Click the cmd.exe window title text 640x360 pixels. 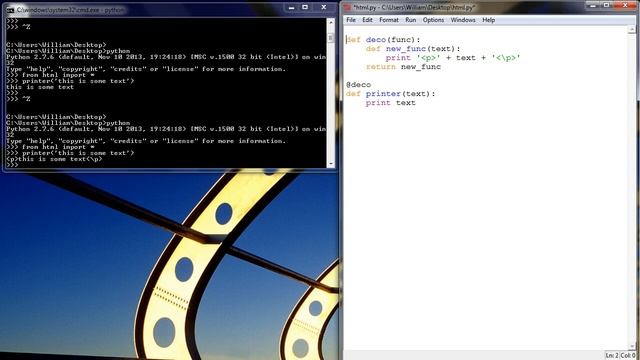click(70, 9)
